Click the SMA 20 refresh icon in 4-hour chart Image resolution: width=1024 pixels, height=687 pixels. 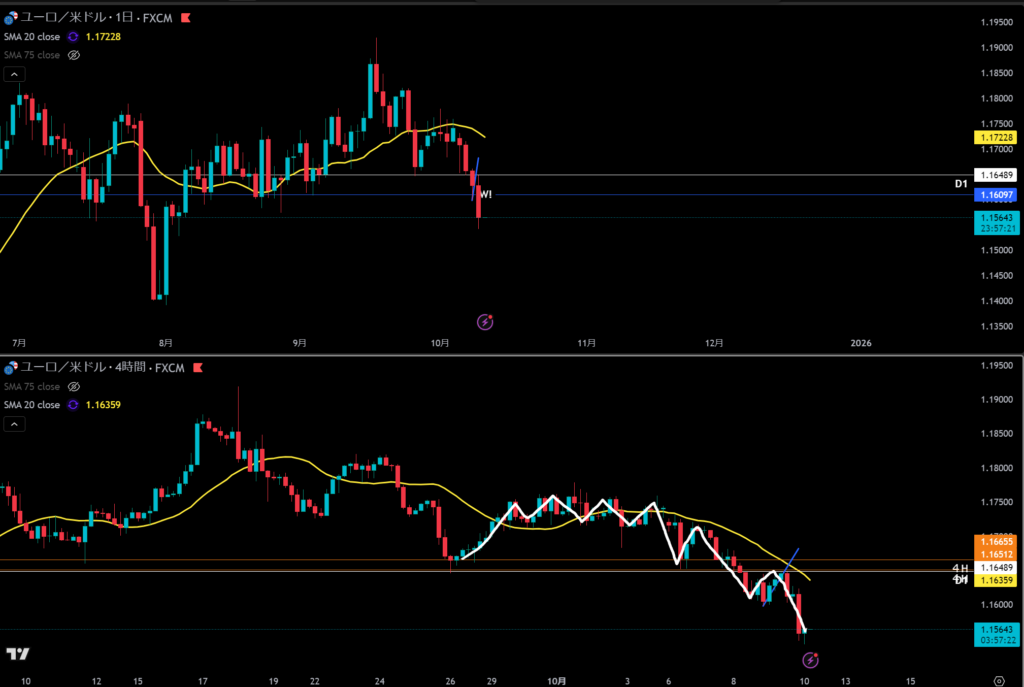(x=73, y=405)
